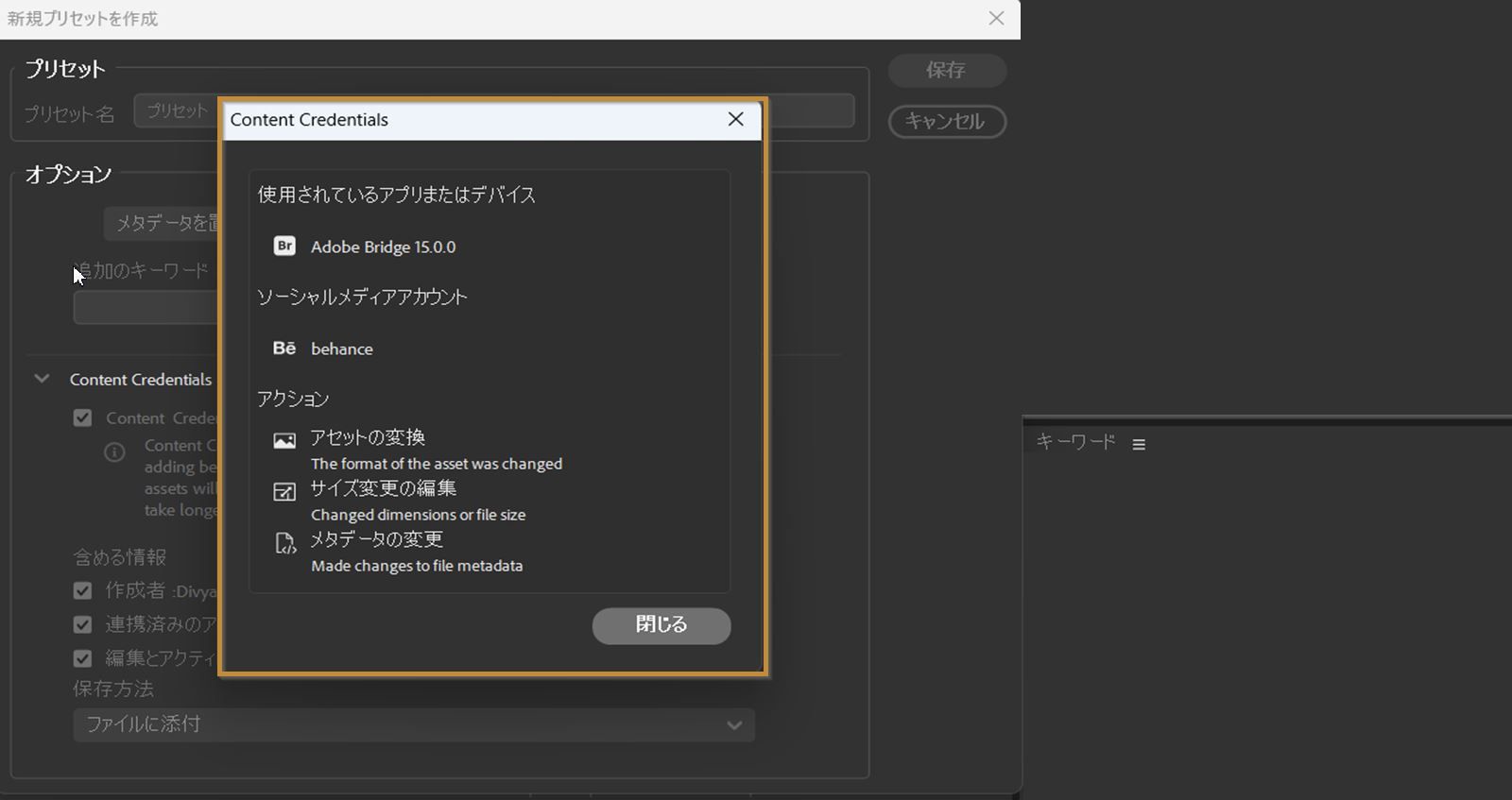The image size is (1512, 800).
Task: Click the 閉じる button
Action: 661,625
